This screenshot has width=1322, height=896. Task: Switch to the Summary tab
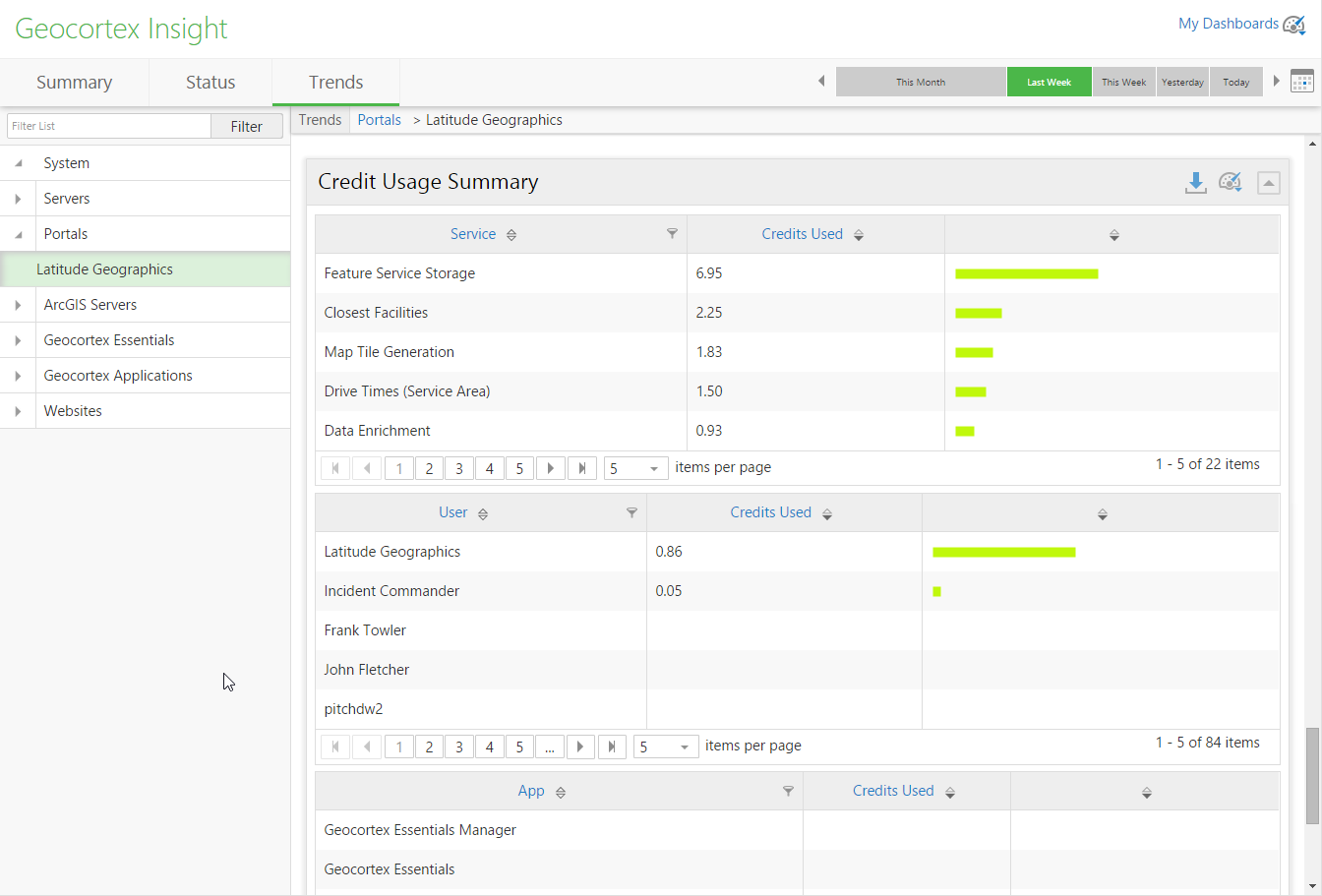75,83
